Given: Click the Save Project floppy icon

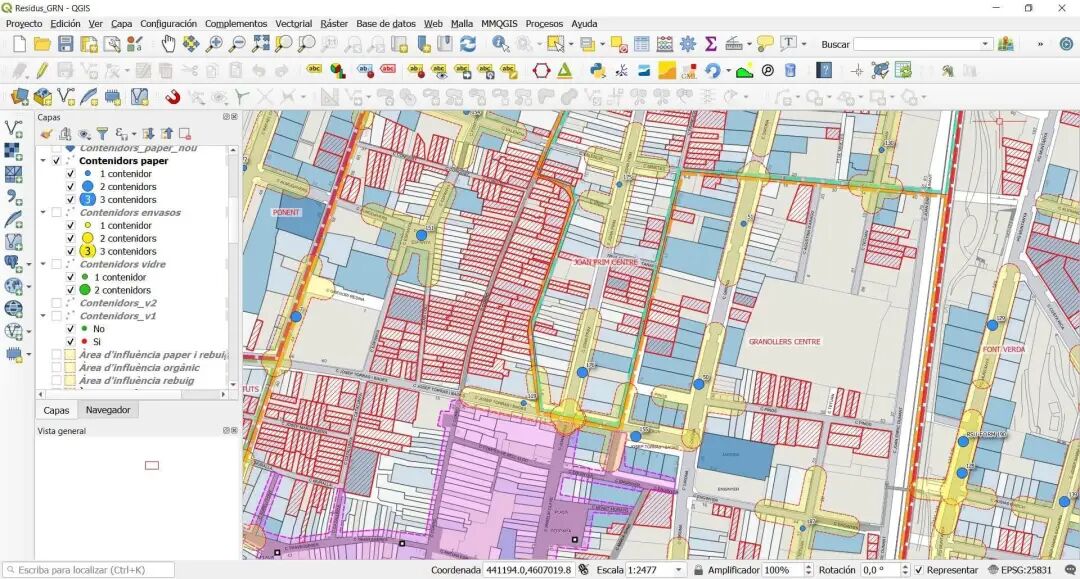Looking at the screenshot, I should tap(65, 44).
